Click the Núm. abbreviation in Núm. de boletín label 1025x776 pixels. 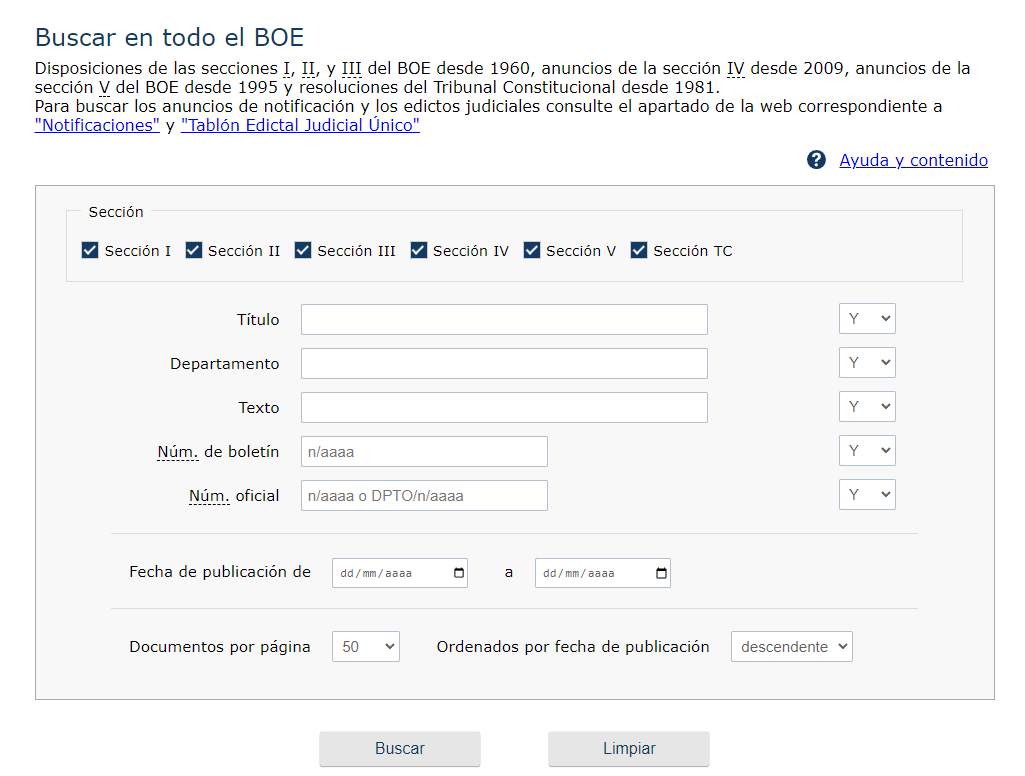pos(178,452)
